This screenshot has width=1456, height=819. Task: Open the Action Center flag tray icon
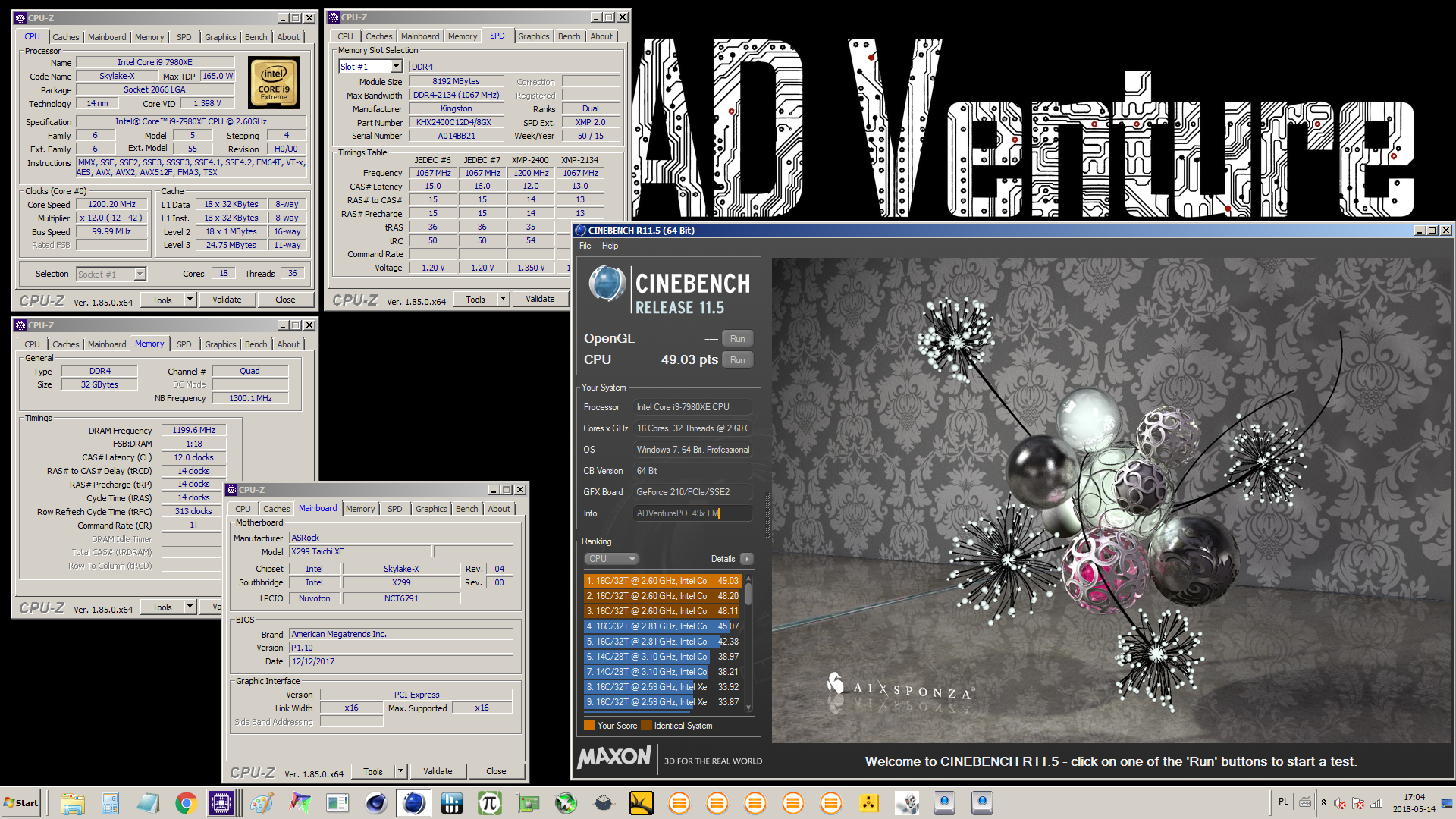(x=1358, y=802)
